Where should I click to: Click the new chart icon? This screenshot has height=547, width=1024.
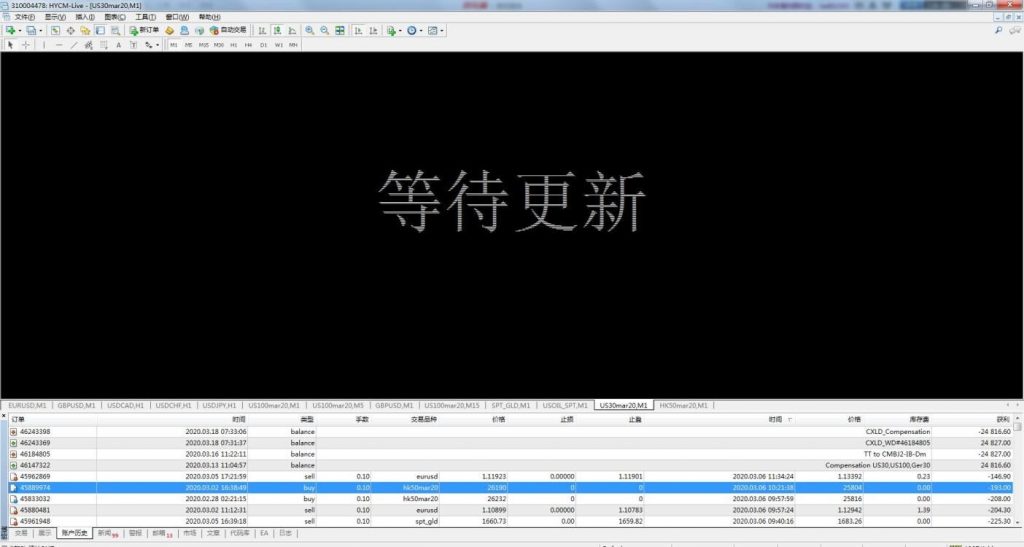(10, 30)
